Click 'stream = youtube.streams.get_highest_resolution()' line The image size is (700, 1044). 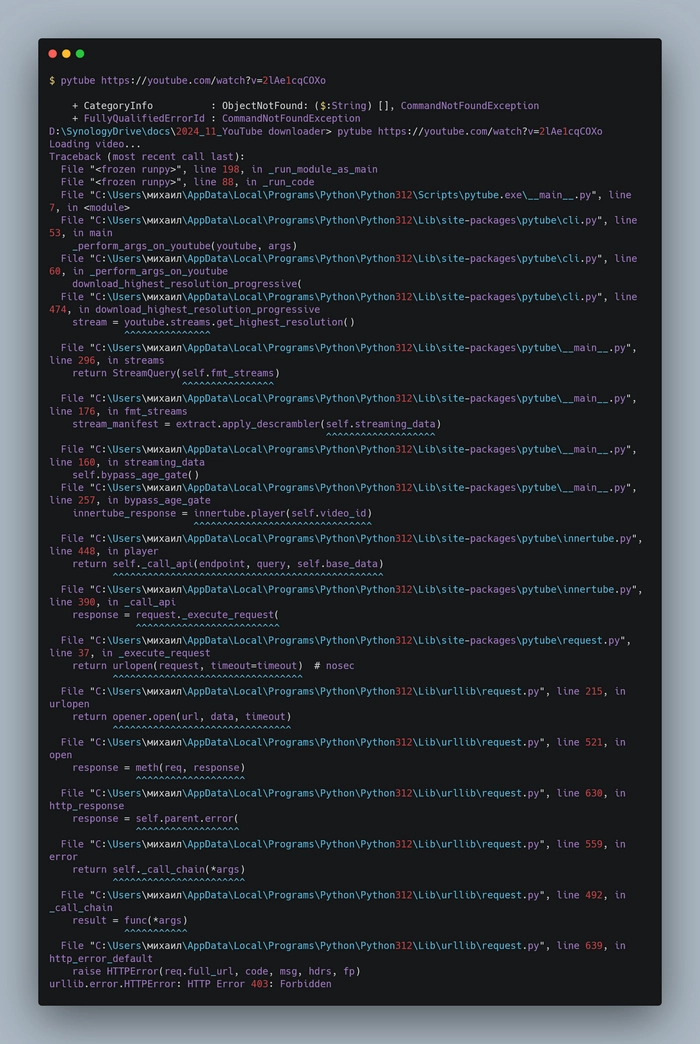click(213, 322)
